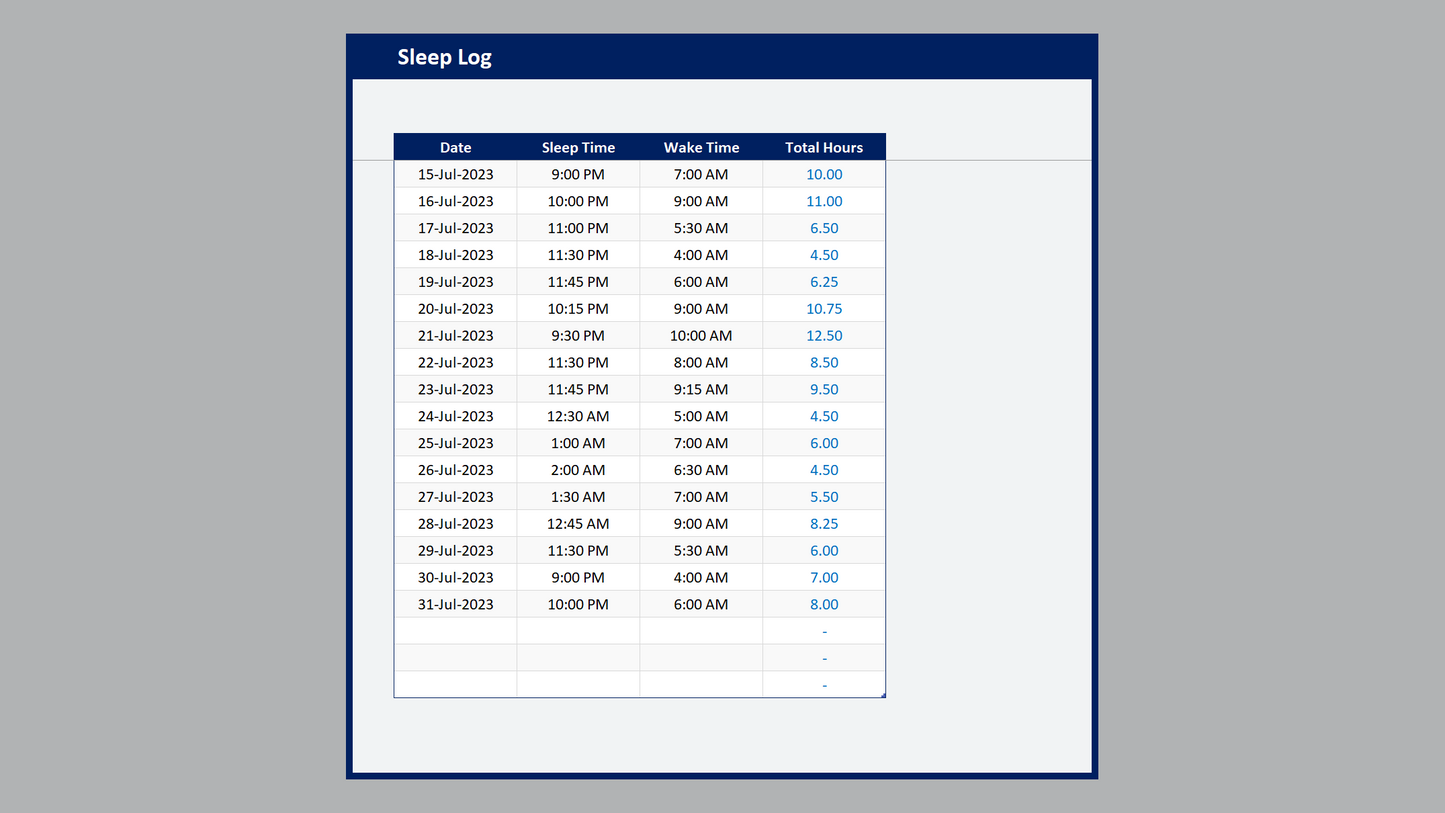This screenshot has height=813, width=1445.
Task: Select the 21-Jul-2023 date cell
Action: point(455,336)
